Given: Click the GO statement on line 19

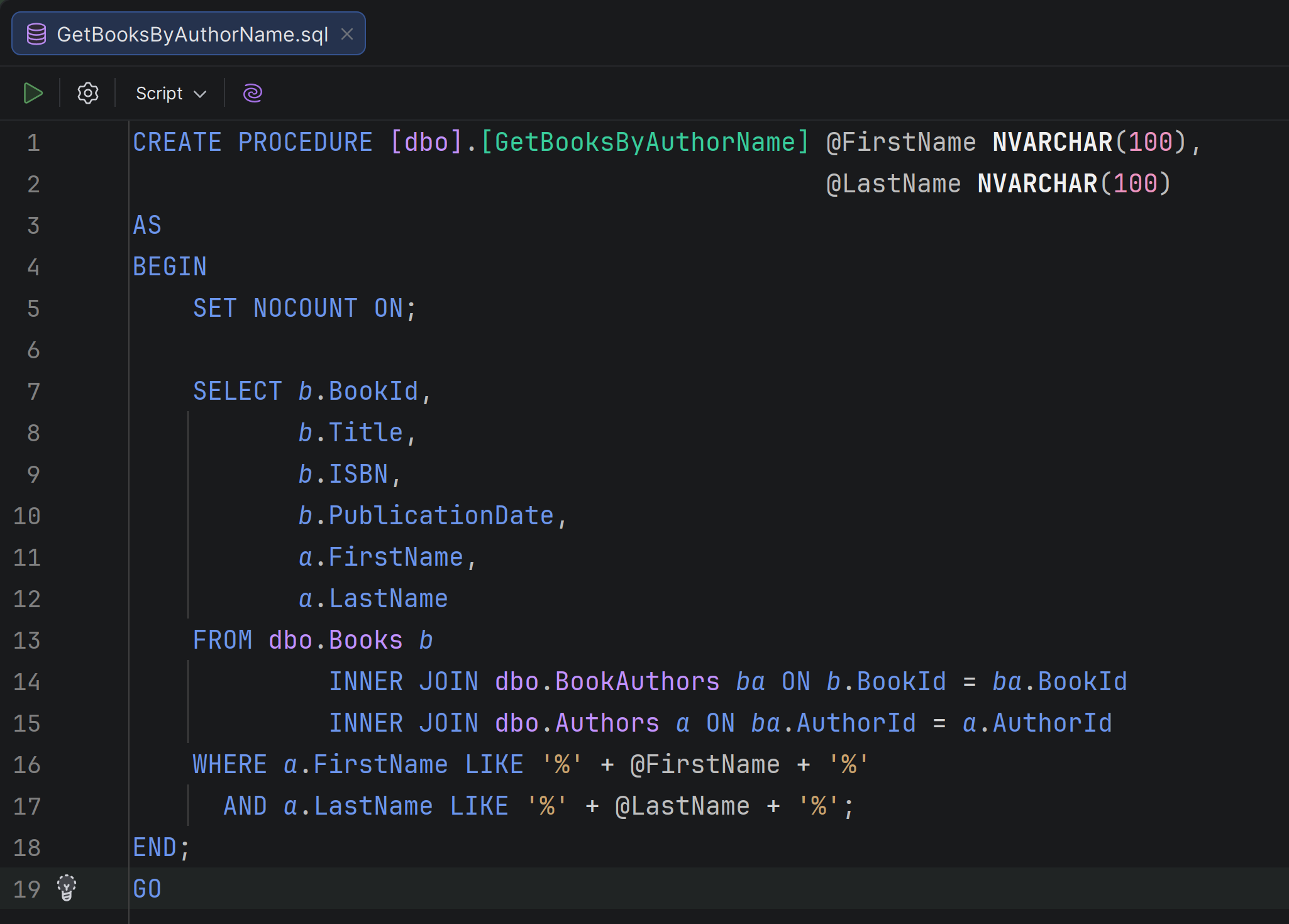Looking at the screenshot, I should tap(146, 888).
